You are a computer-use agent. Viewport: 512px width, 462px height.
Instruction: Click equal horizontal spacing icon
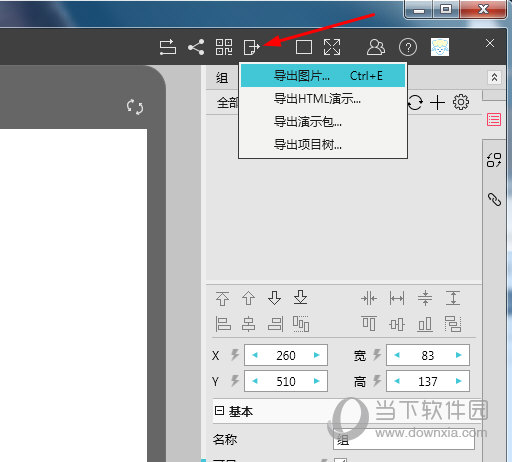pos(397,298)
